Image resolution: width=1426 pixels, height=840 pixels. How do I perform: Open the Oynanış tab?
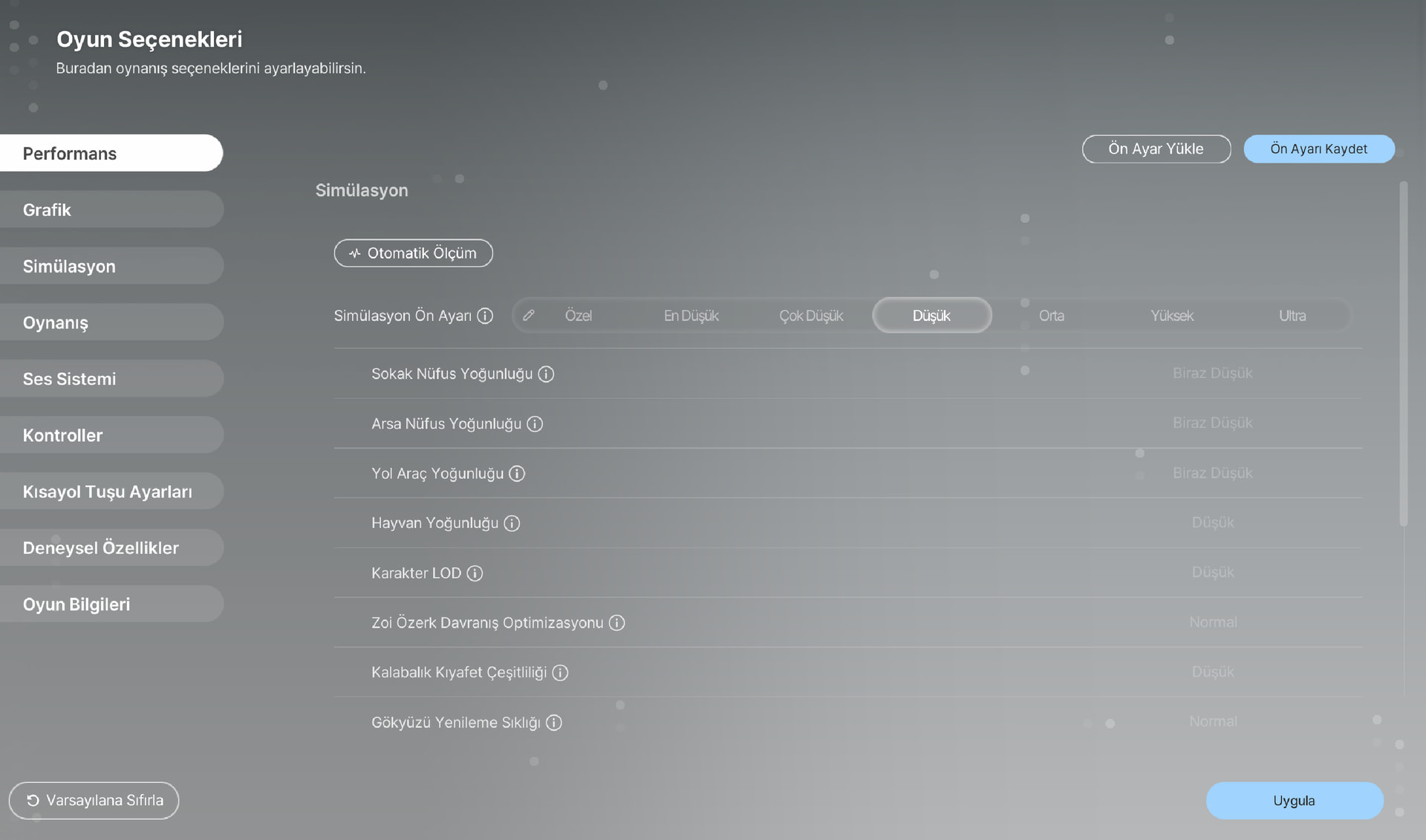click(111, 322)
